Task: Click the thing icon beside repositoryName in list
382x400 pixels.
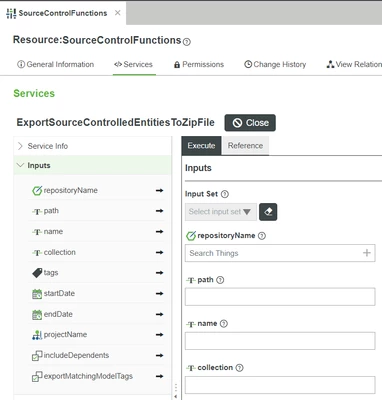Action: pyautogui.click(x=37, y=191)
